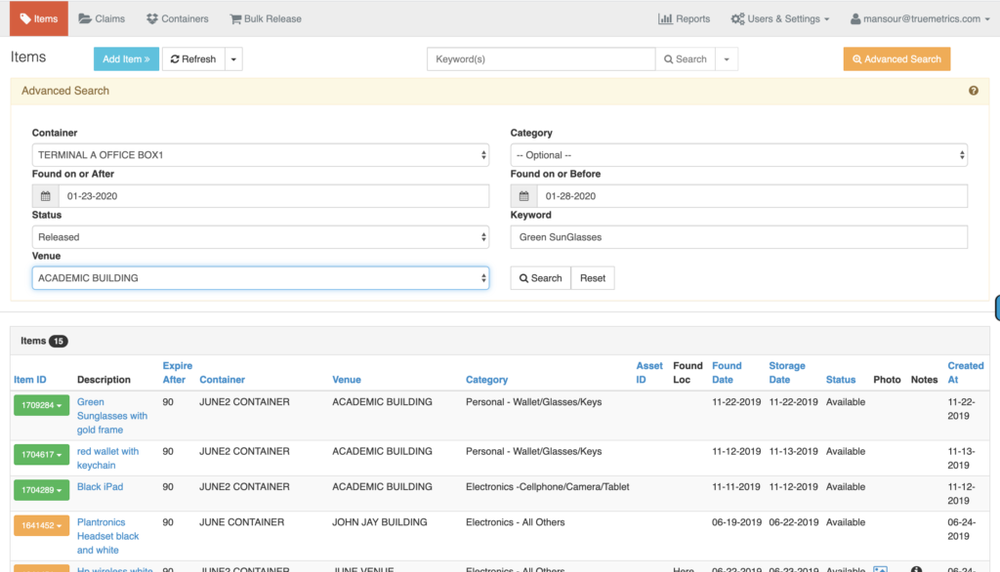Go to Bulk Release
The height and width of the screenshot is (572, 1000).
click(x=265, y=19)
